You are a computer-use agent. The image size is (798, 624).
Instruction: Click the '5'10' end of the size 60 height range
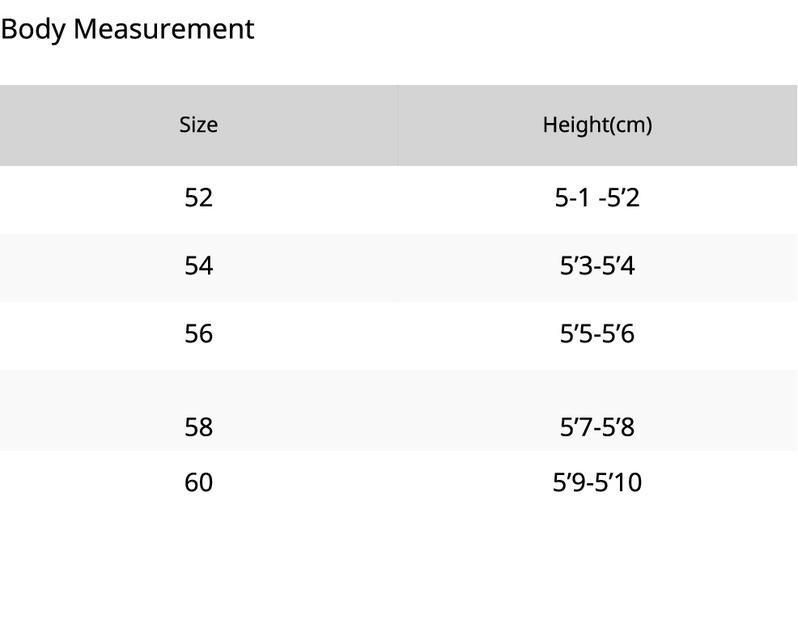coord(618,483)
